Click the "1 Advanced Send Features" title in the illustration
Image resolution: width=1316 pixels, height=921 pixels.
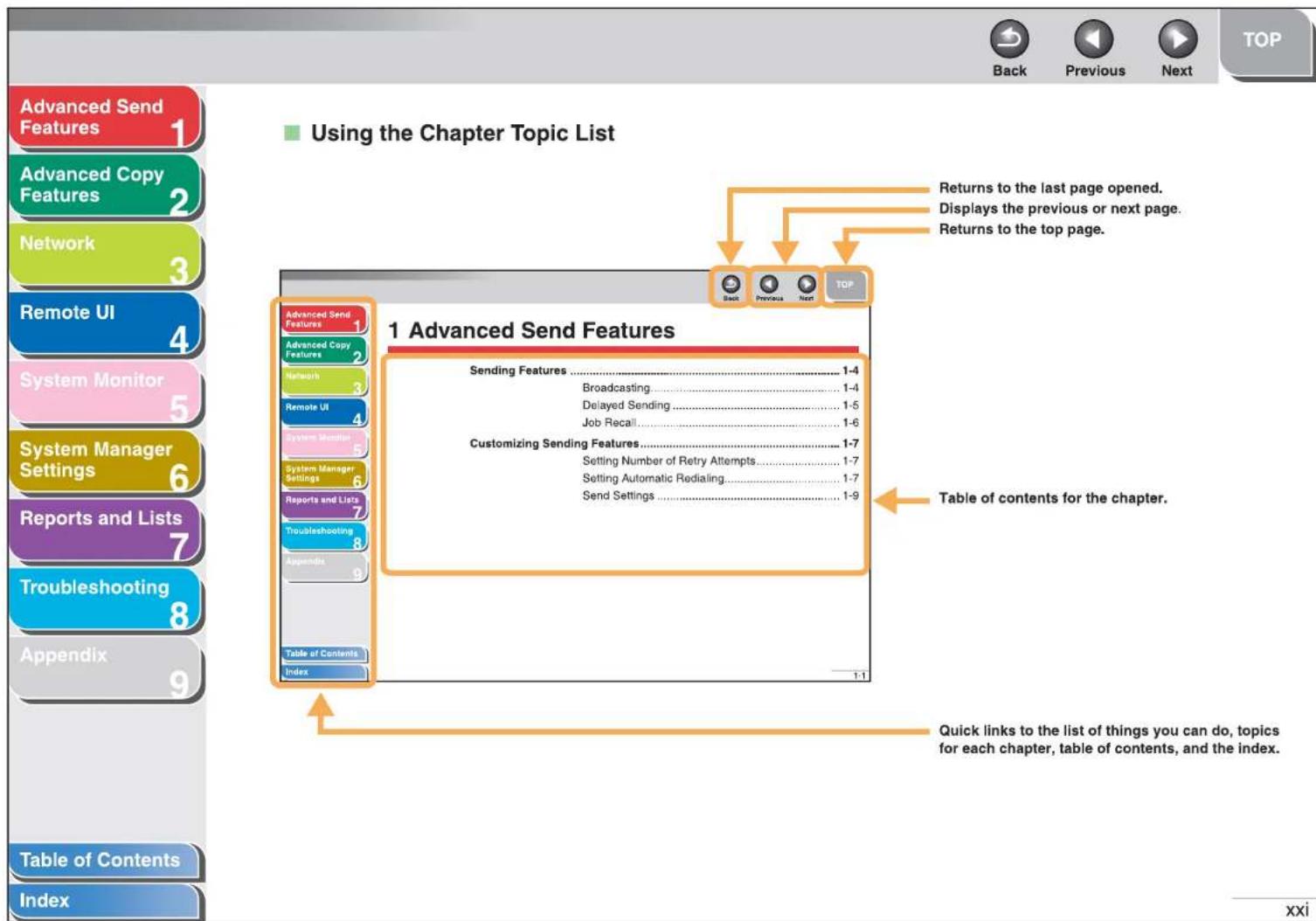click(x=531, y=330)
